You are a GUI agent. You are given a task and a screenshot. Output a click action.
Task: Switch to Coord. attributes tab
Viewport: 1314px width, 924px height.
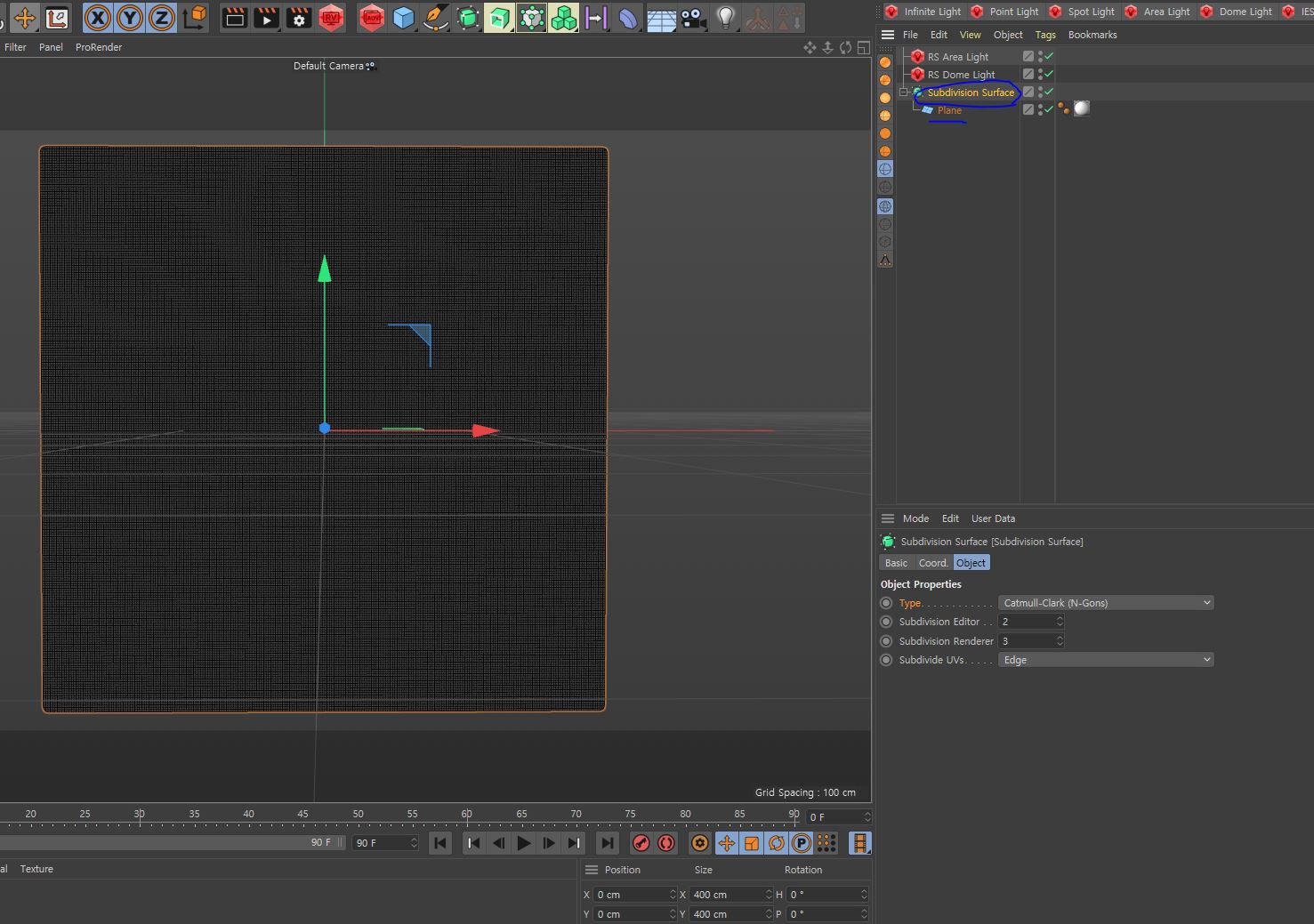933,563
